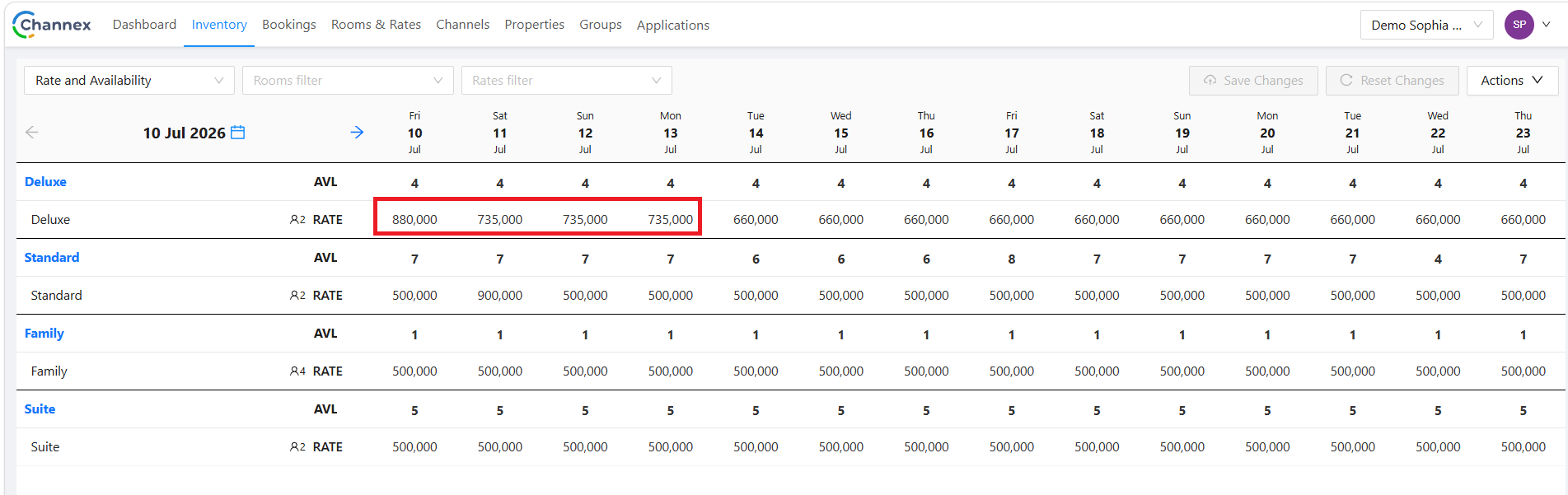This screenshot has height=495, width=1568.
Task: Open the Deluxe room type link
Action: coord(45,182)
